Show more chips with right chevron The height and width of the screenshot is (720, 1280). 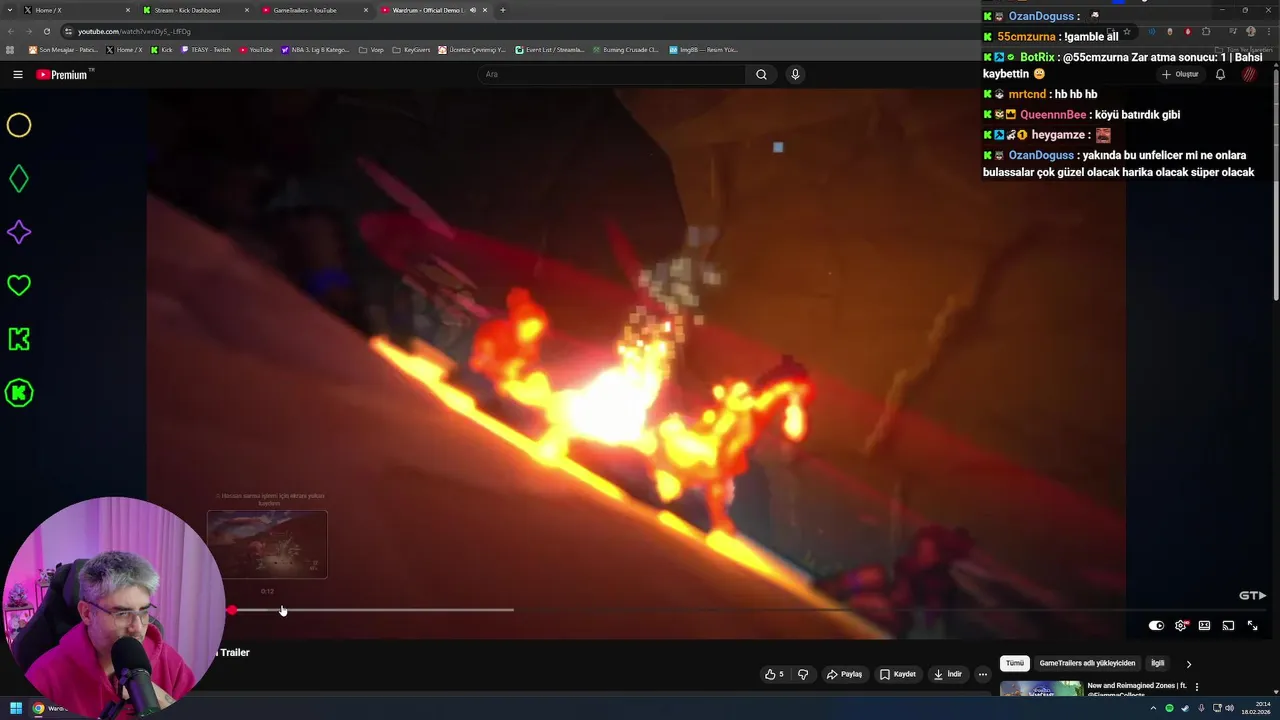tap(1188, 664)
